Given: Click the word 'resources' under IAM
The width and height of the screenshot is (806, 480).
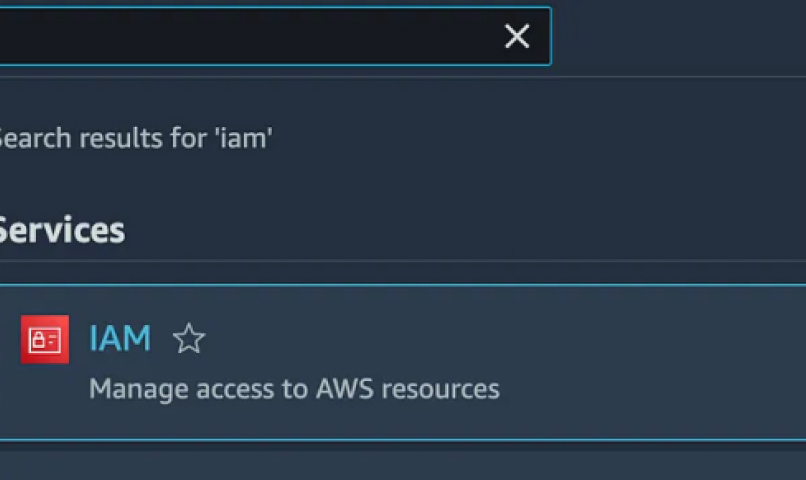Looking at the screenshot, I should [441, 389].
